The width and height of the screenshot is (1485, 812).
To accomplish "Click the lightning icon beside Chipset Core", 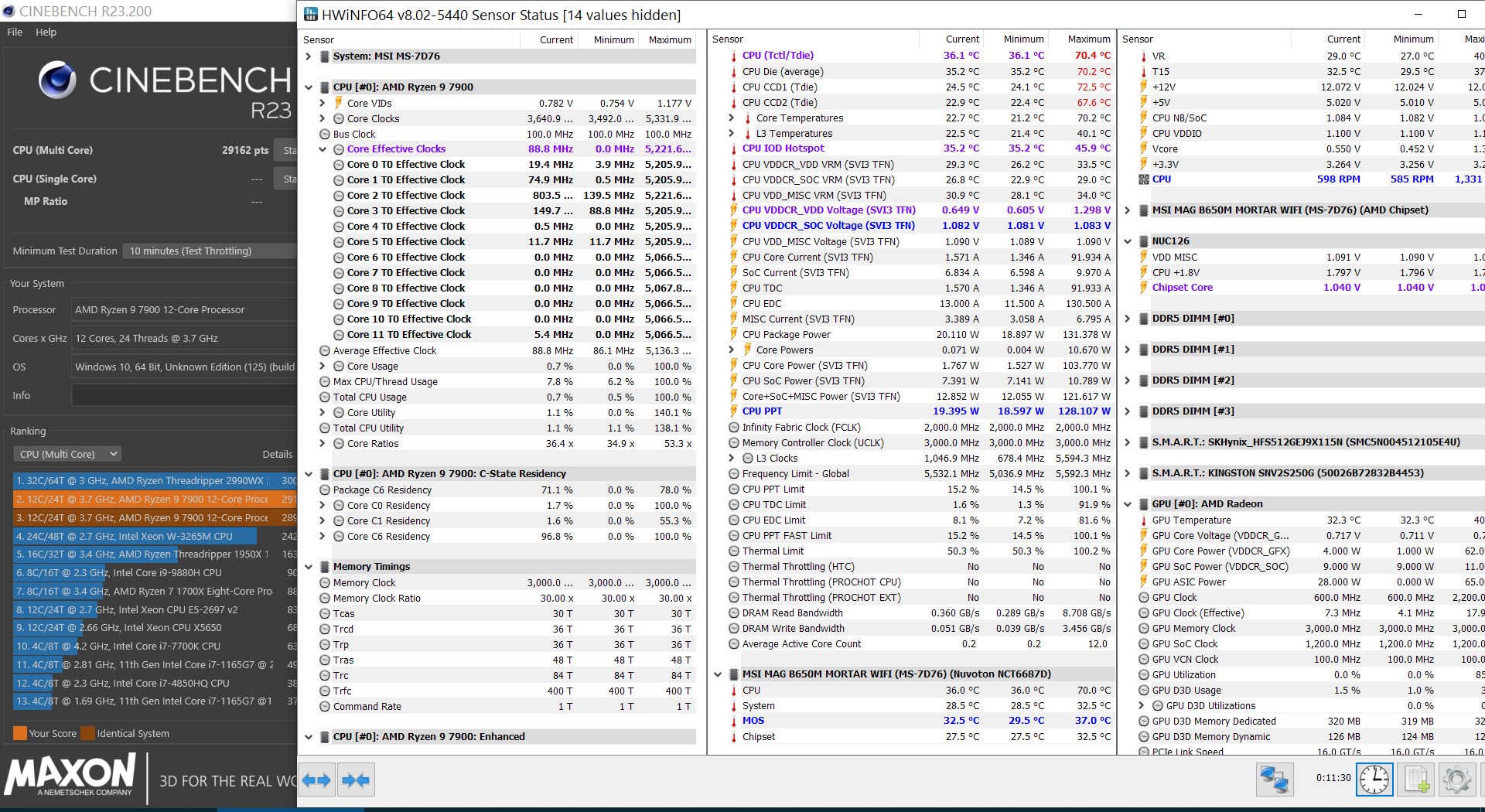I will [1144, 288].
